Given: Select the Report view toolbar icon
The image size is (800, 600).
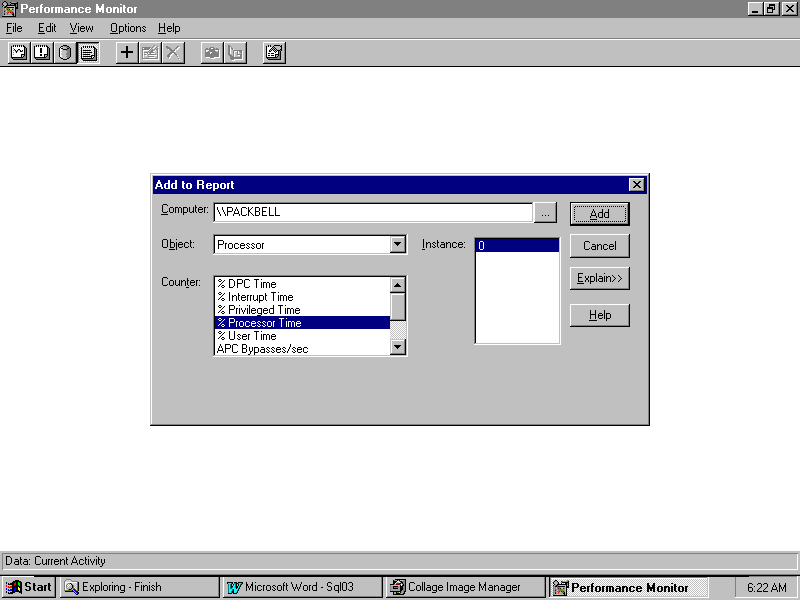Looking at the screenshot, I should [89, 53].
